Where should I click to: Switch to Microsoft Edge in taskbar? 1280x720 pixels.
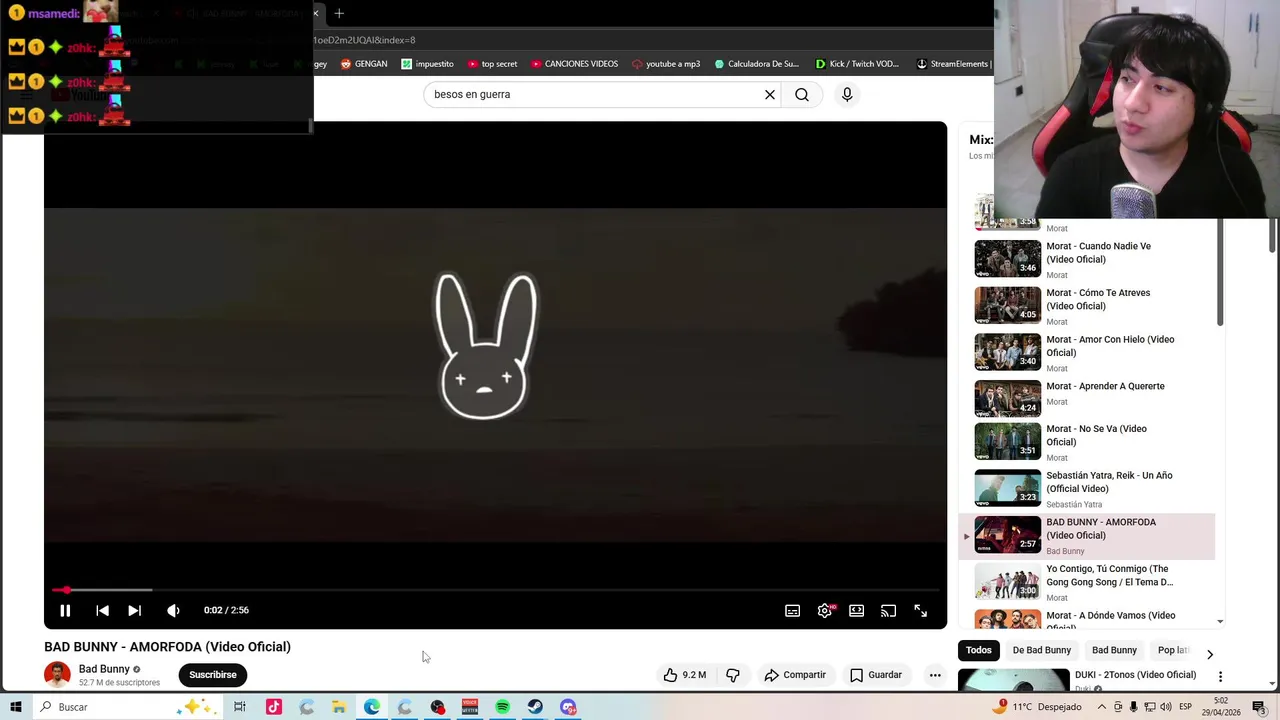(x=372, y=707)
